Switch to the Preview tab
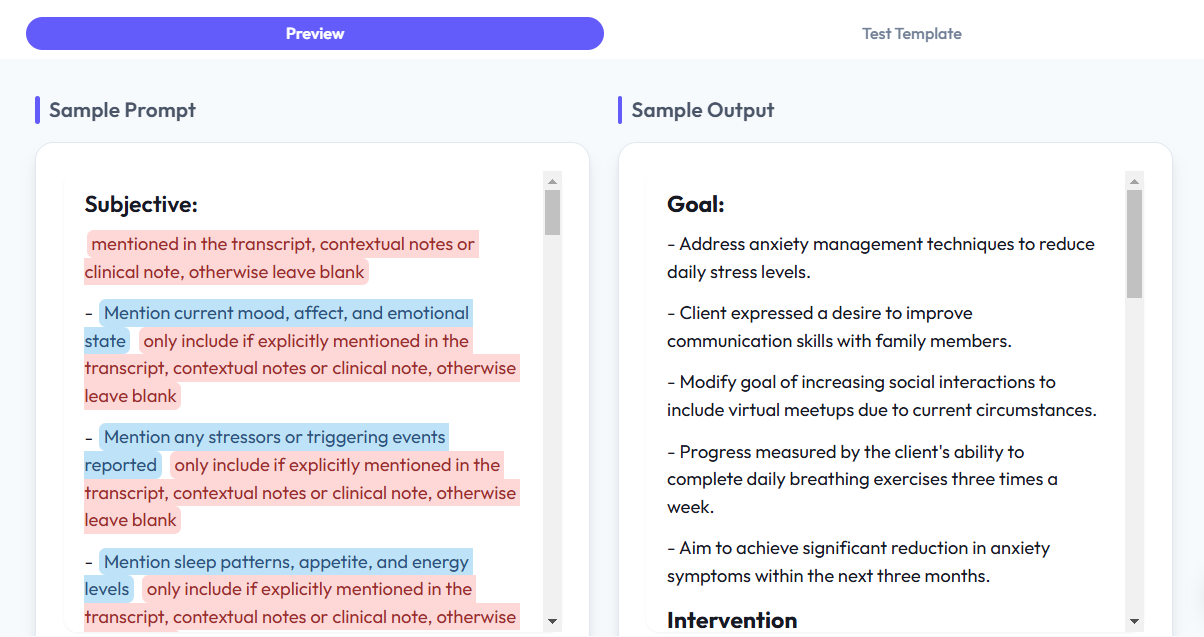The width and height of the screenshot is (1204, 637). coord(314,33)
